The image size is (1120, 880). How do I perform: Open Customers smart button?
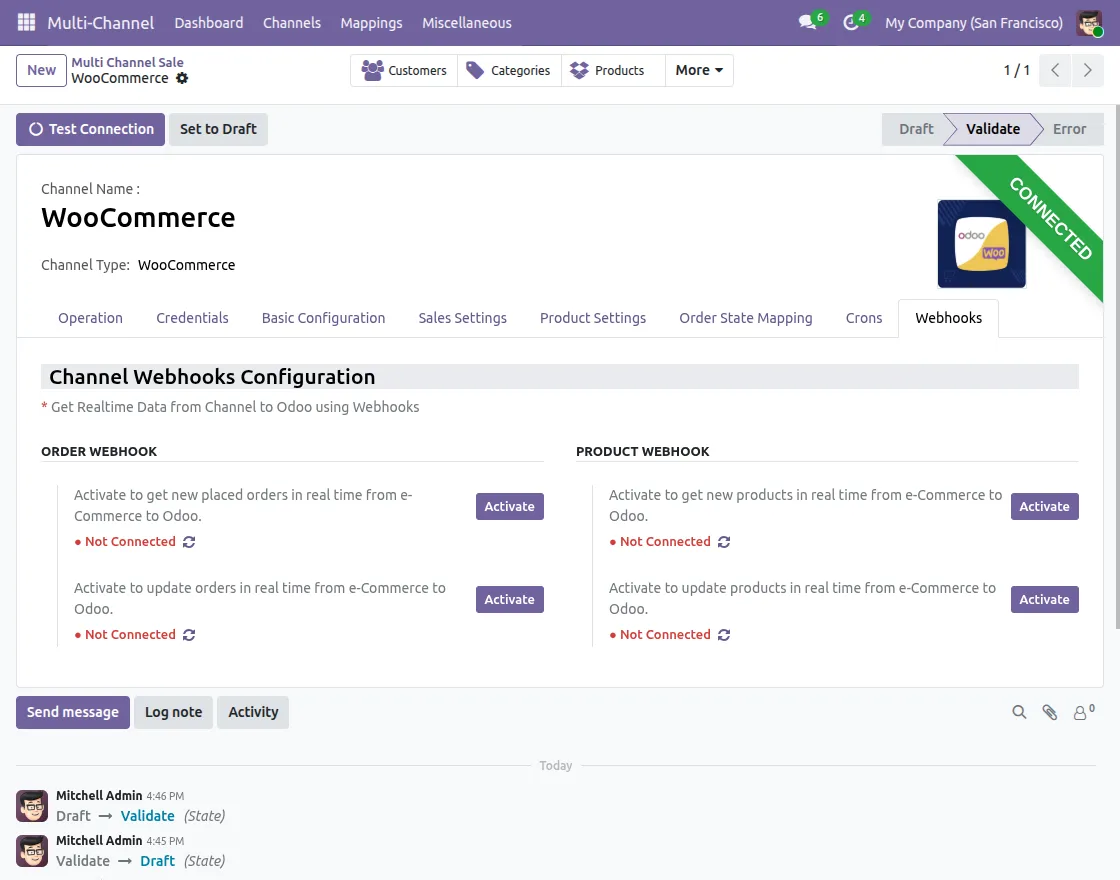point(404,70)
